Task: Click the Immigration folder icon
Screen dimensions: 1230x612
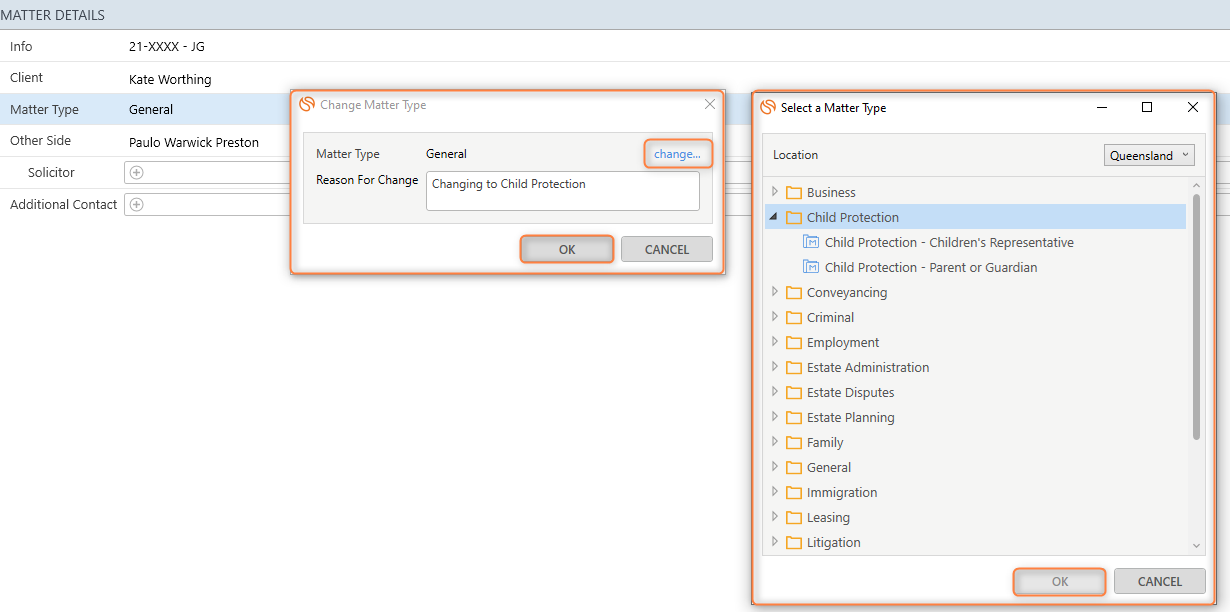Action: click(x=794, y=492)
